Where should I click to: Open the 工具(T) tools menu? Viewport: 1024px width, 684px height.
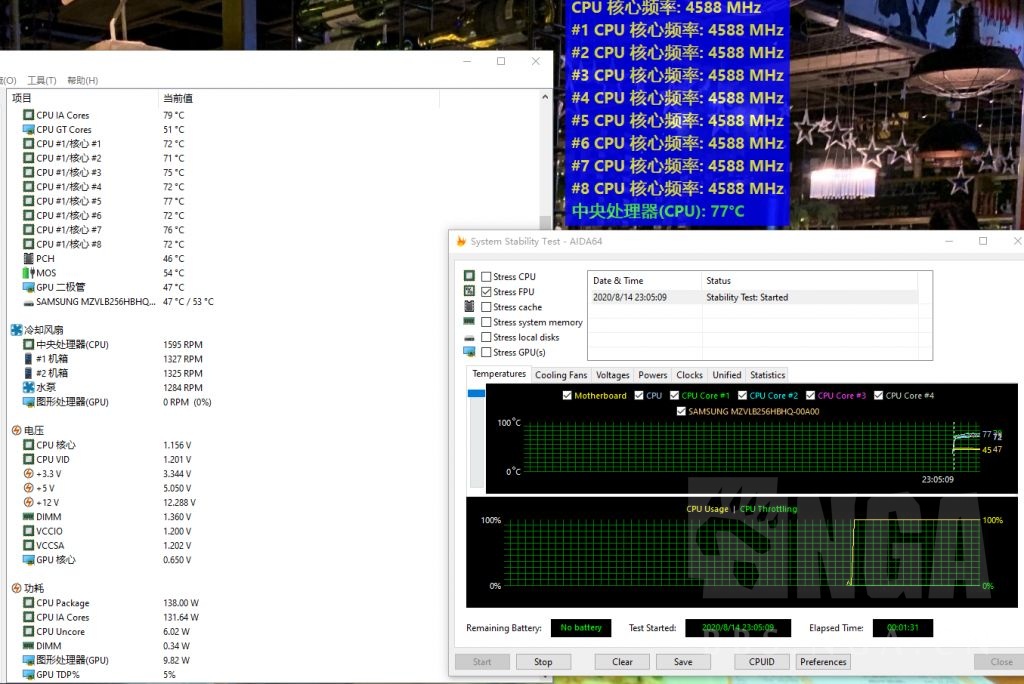42,80
